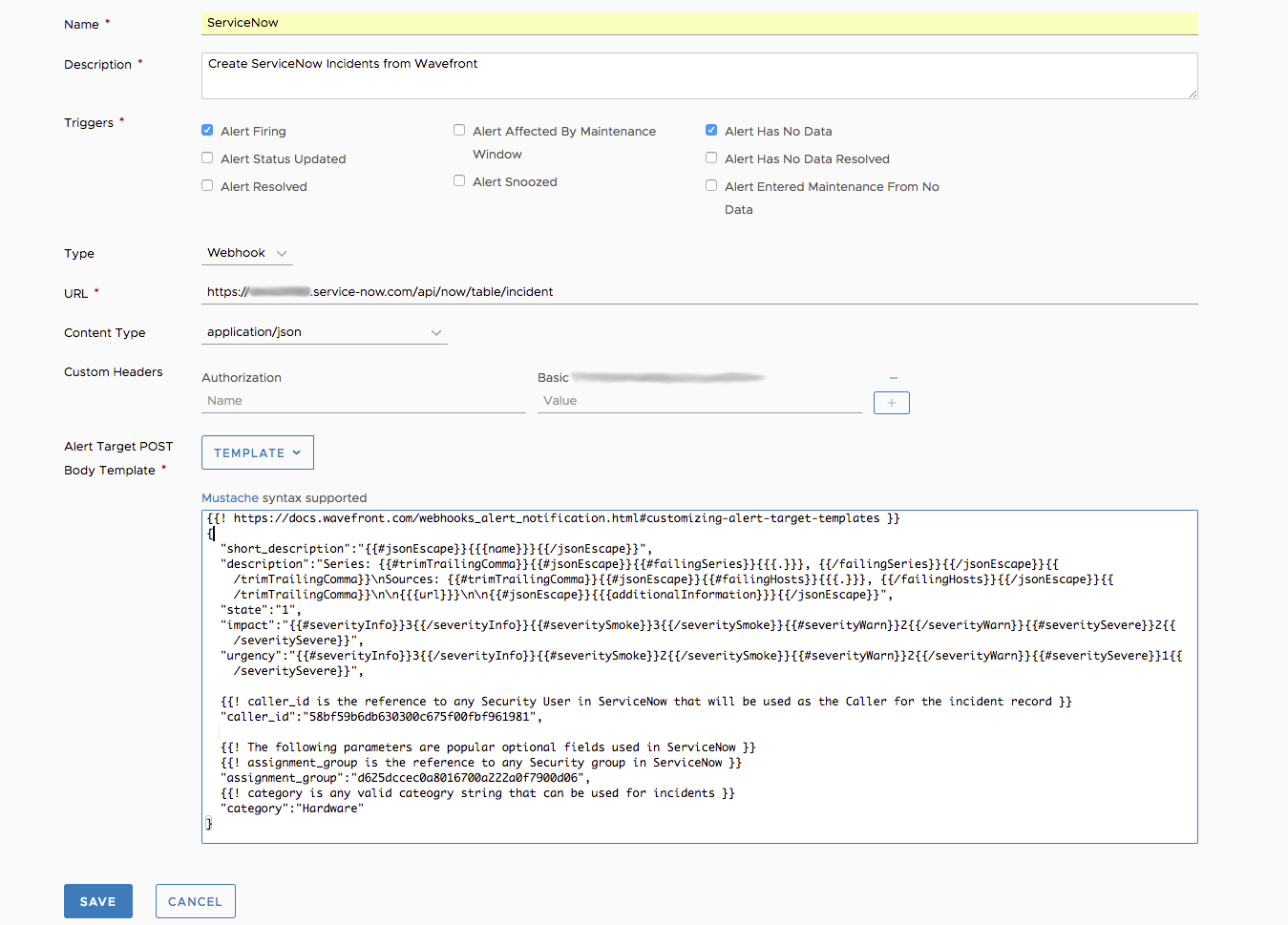Check the Alert Resolved trigger
Screen dimensions: 1288x925
tap(207, 184)
